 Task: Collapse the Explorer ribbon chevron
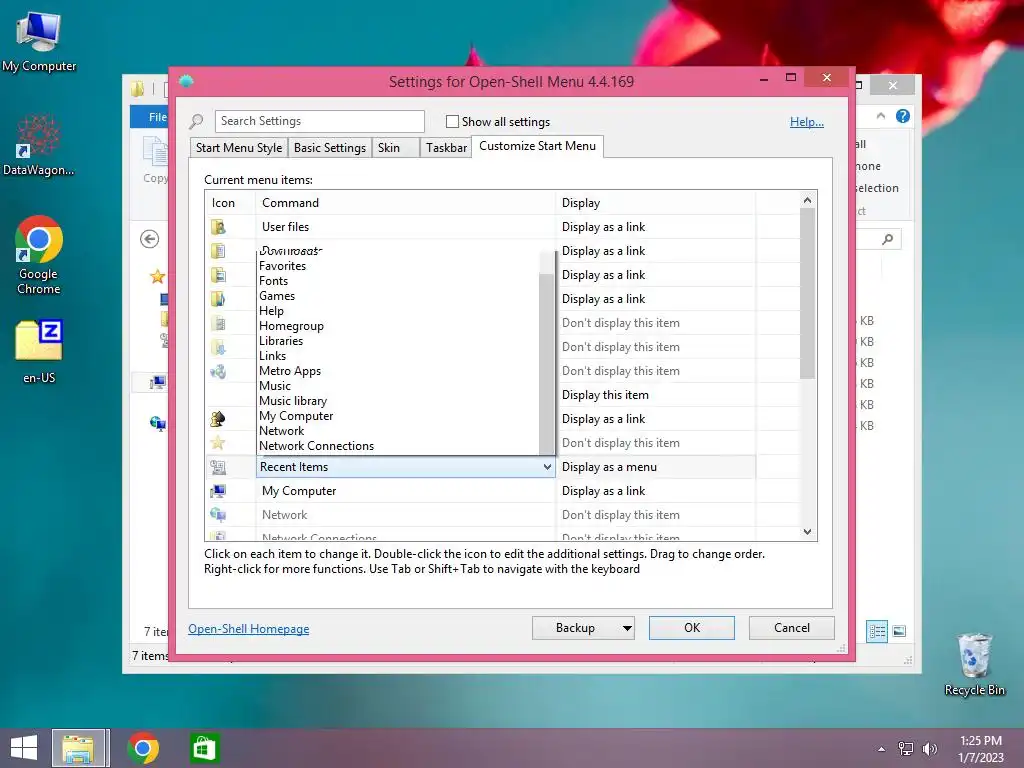click(x=881, y=116)
